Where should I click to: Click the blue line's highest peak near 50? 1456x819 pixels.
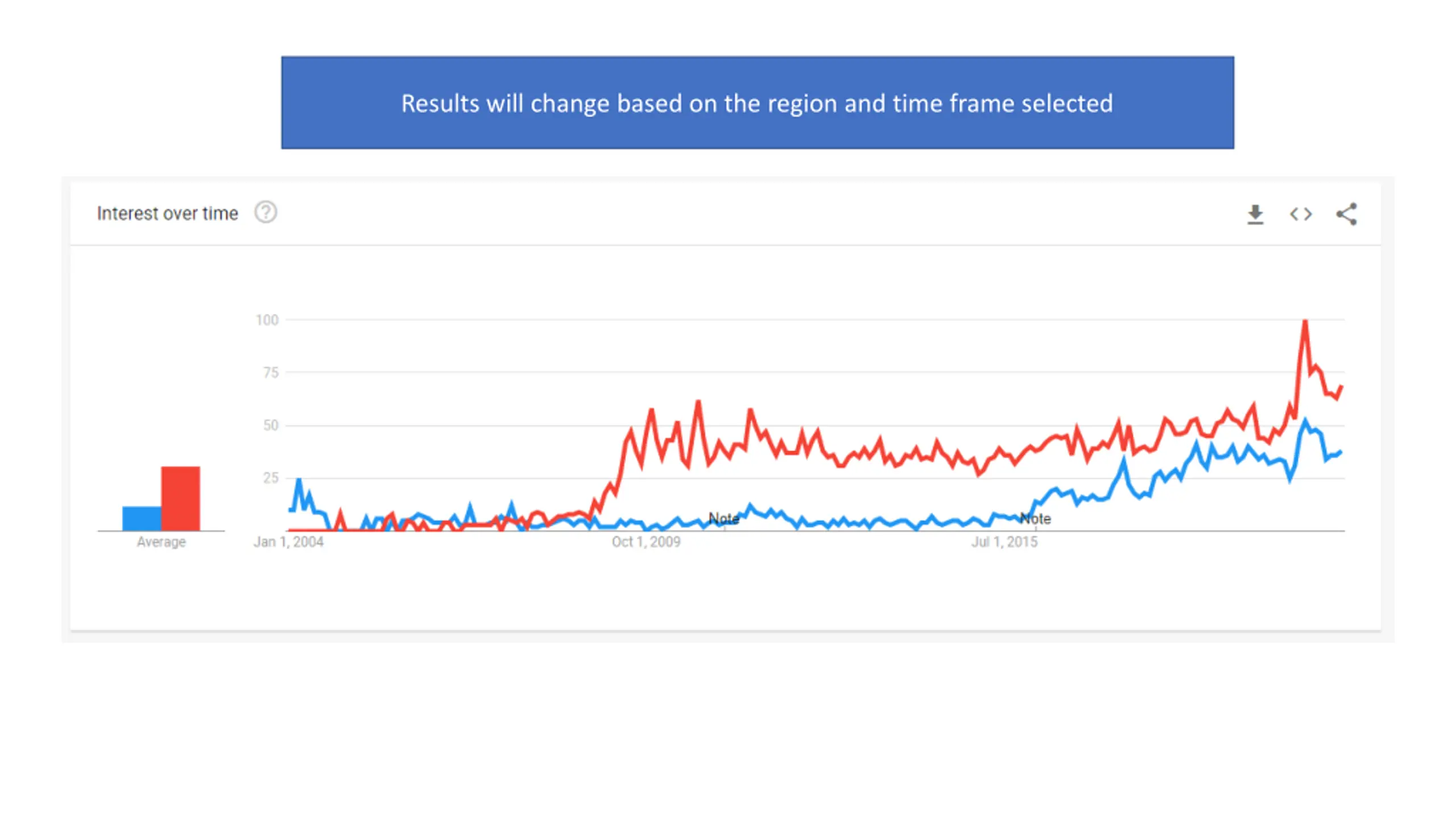pos(1305,421)
